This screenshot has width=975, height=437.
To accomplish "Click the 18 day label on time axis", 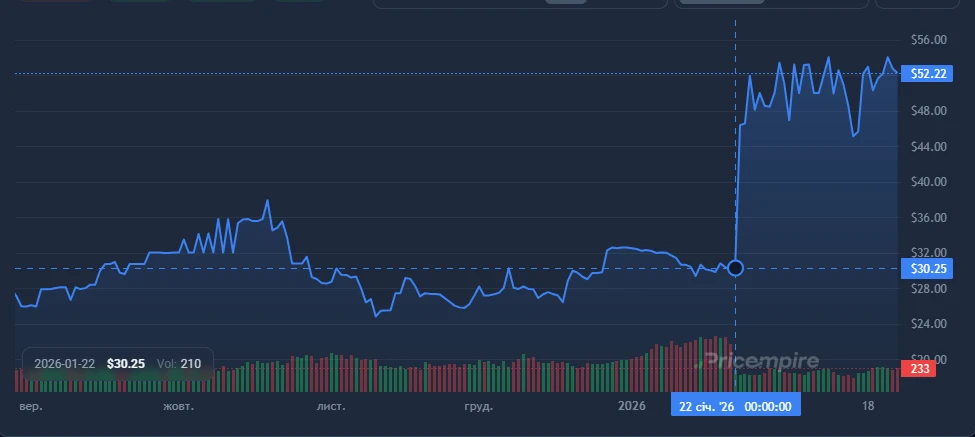I will coord(868,406).
